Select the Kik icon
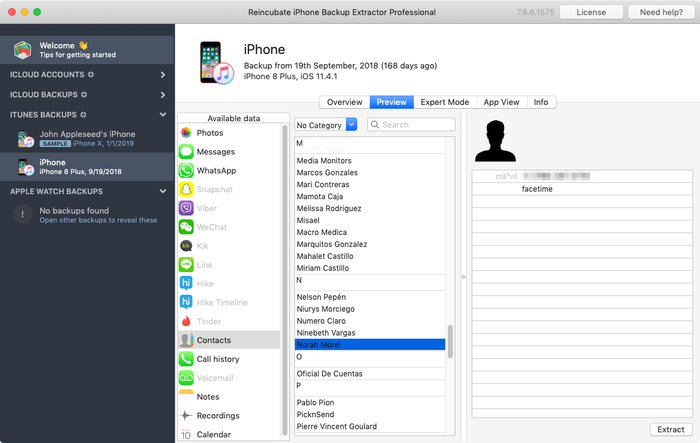The width and height of the screenshot is (700, 443). (x=186, y=246)
